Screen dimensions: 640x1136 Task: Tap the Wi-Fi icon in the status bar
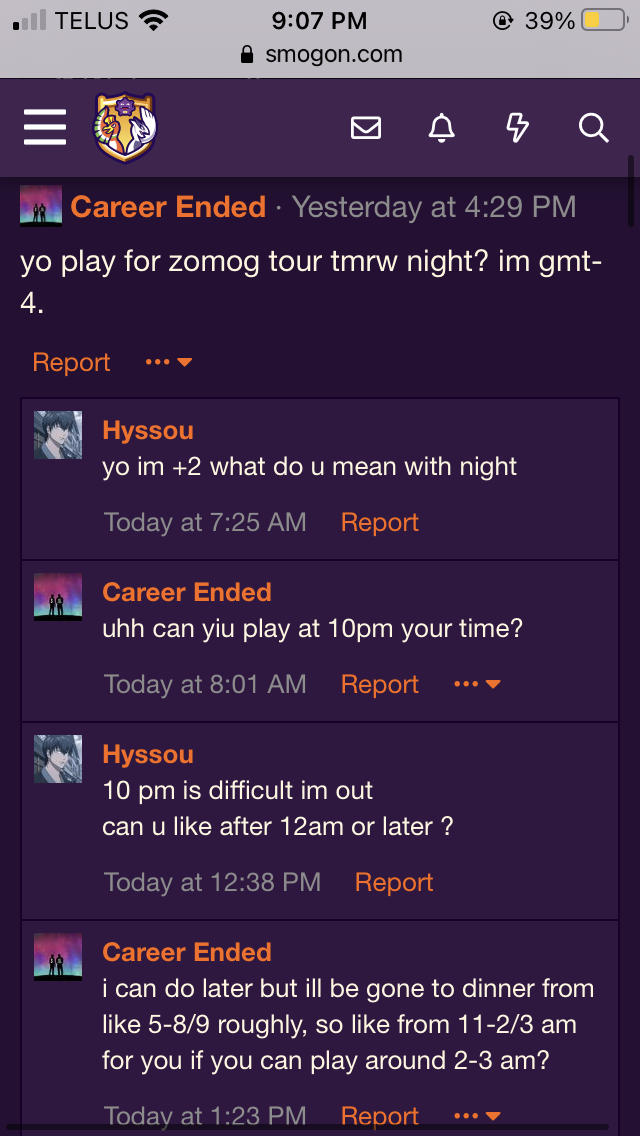(152, 20)
